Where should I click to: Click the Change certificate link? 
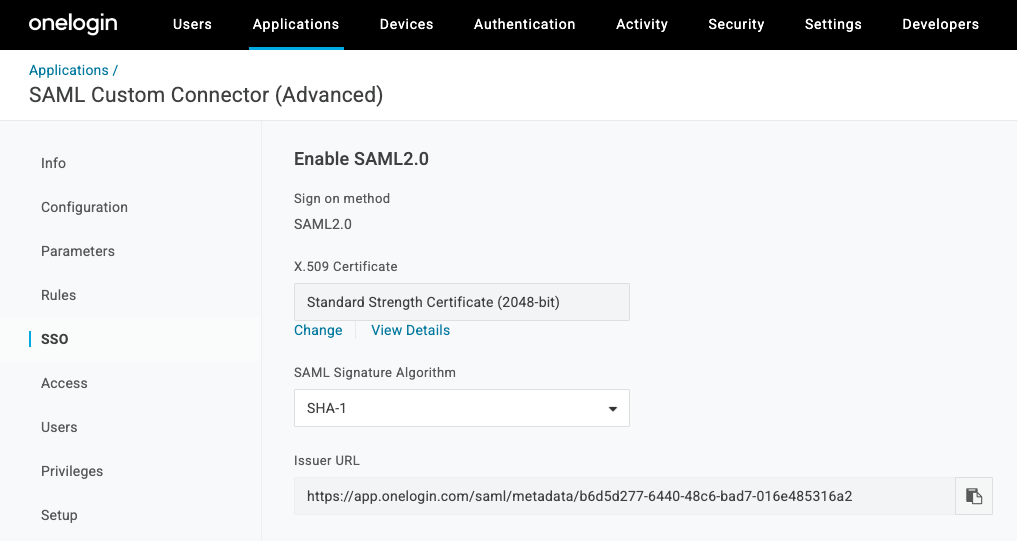[x=318, y=330]
